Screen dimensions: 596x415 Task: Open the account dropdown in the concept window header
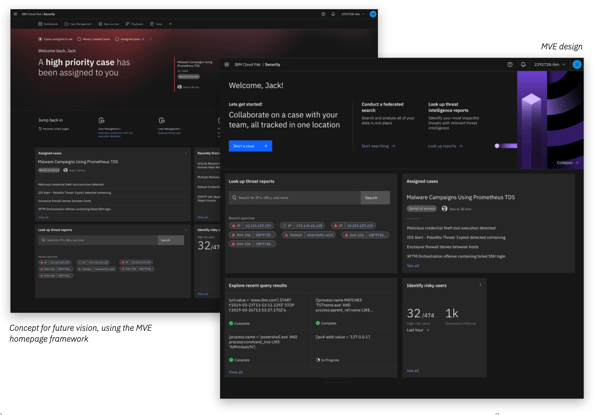coord(353,14)
